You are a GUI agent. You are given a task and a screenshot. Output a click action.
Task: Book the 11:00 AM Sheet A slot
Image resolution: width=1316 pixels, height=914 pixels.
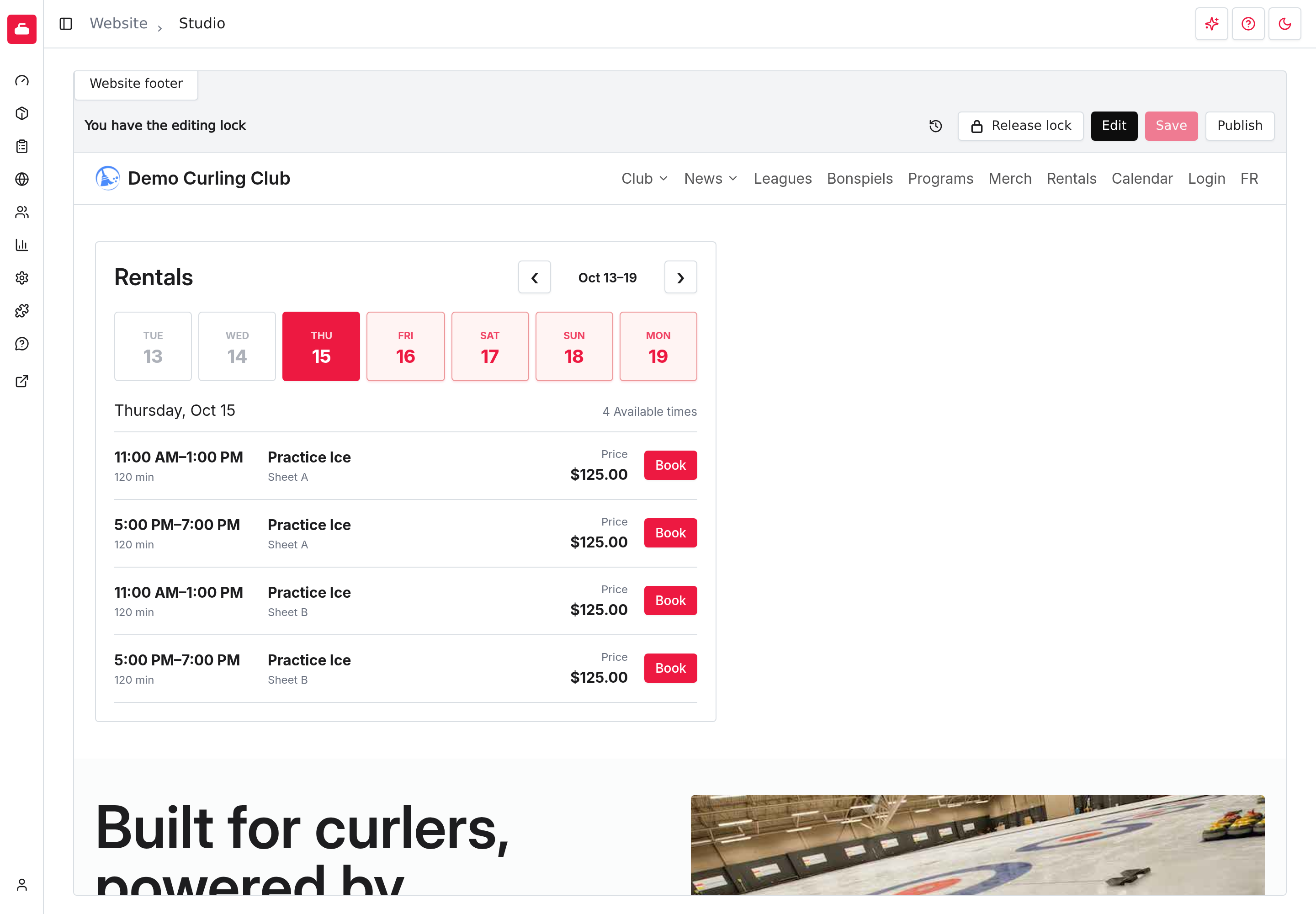pos(670,465)
